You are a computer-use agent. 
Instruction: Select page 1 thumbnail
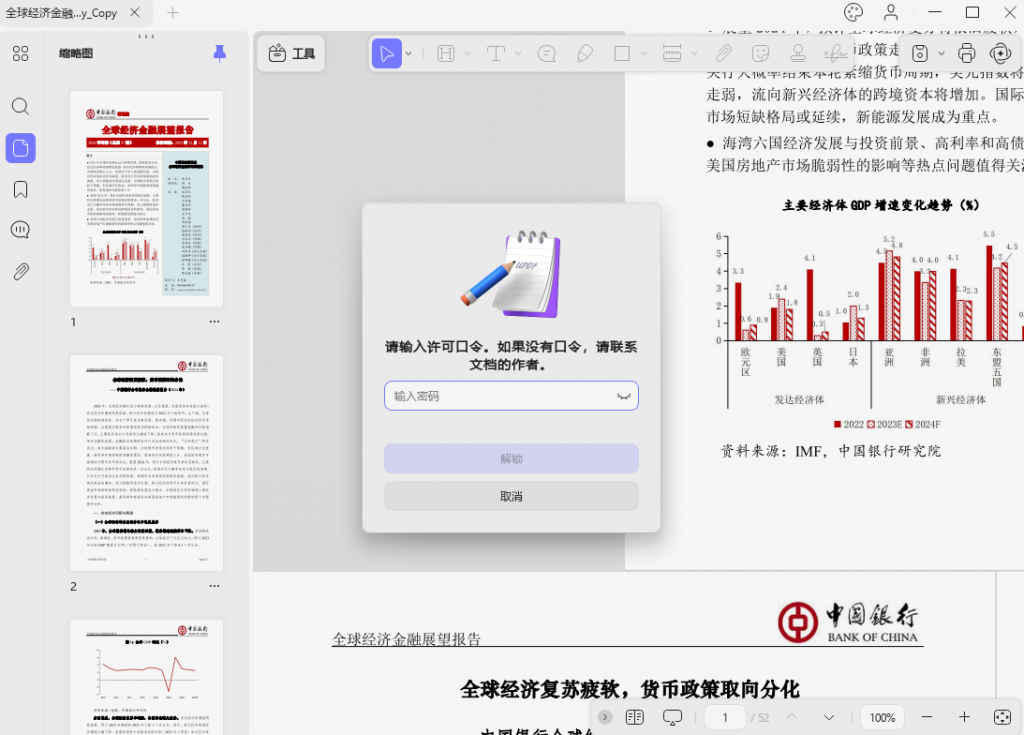click(146, 199)
